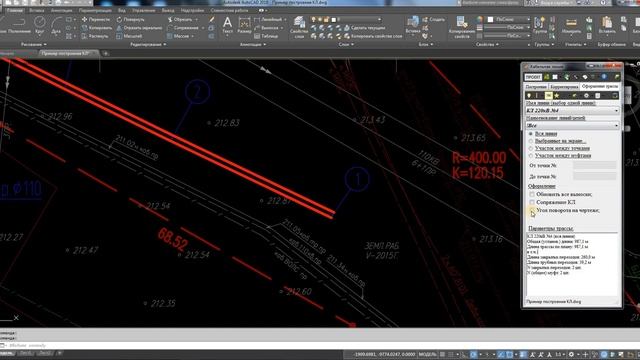Click the Создать block button
640x360 pixels.
click(434, 19)
